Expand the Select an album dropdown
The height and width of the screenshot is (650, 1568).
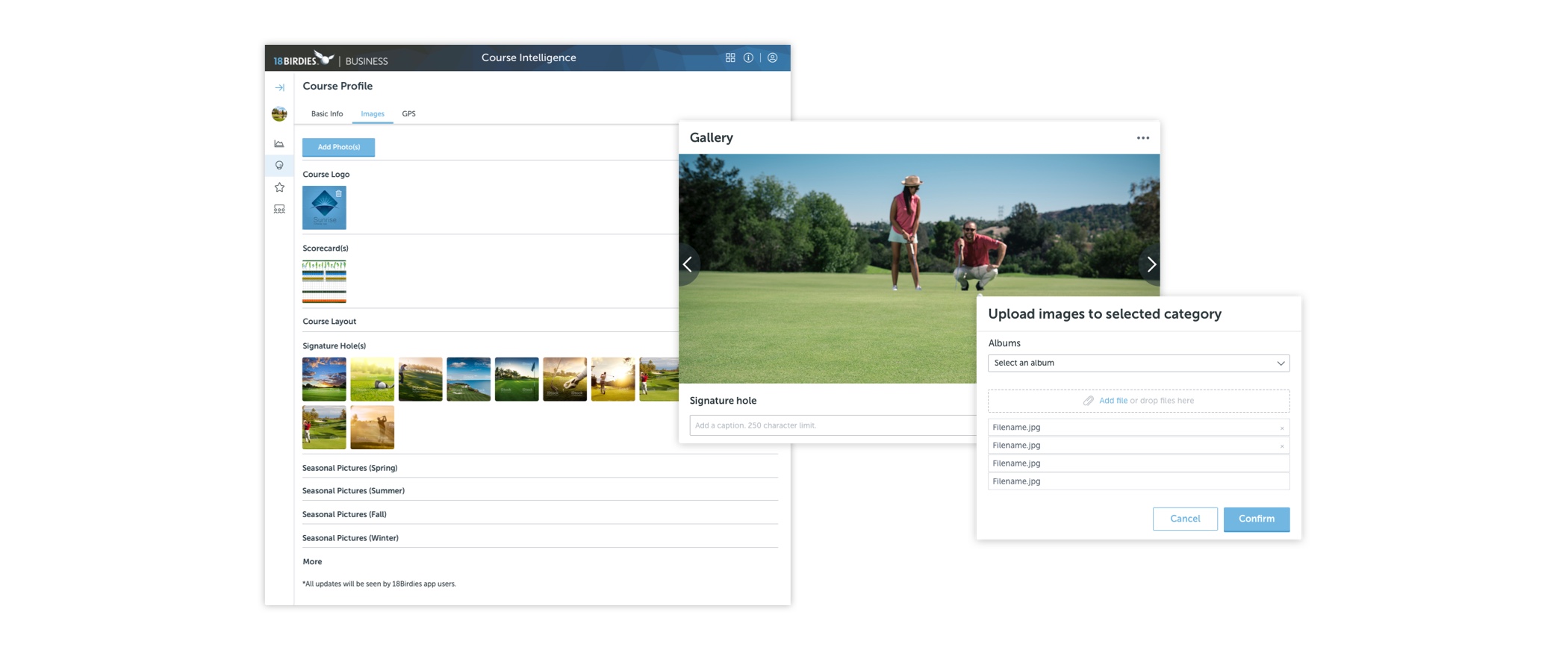(x=1138, y=363)
